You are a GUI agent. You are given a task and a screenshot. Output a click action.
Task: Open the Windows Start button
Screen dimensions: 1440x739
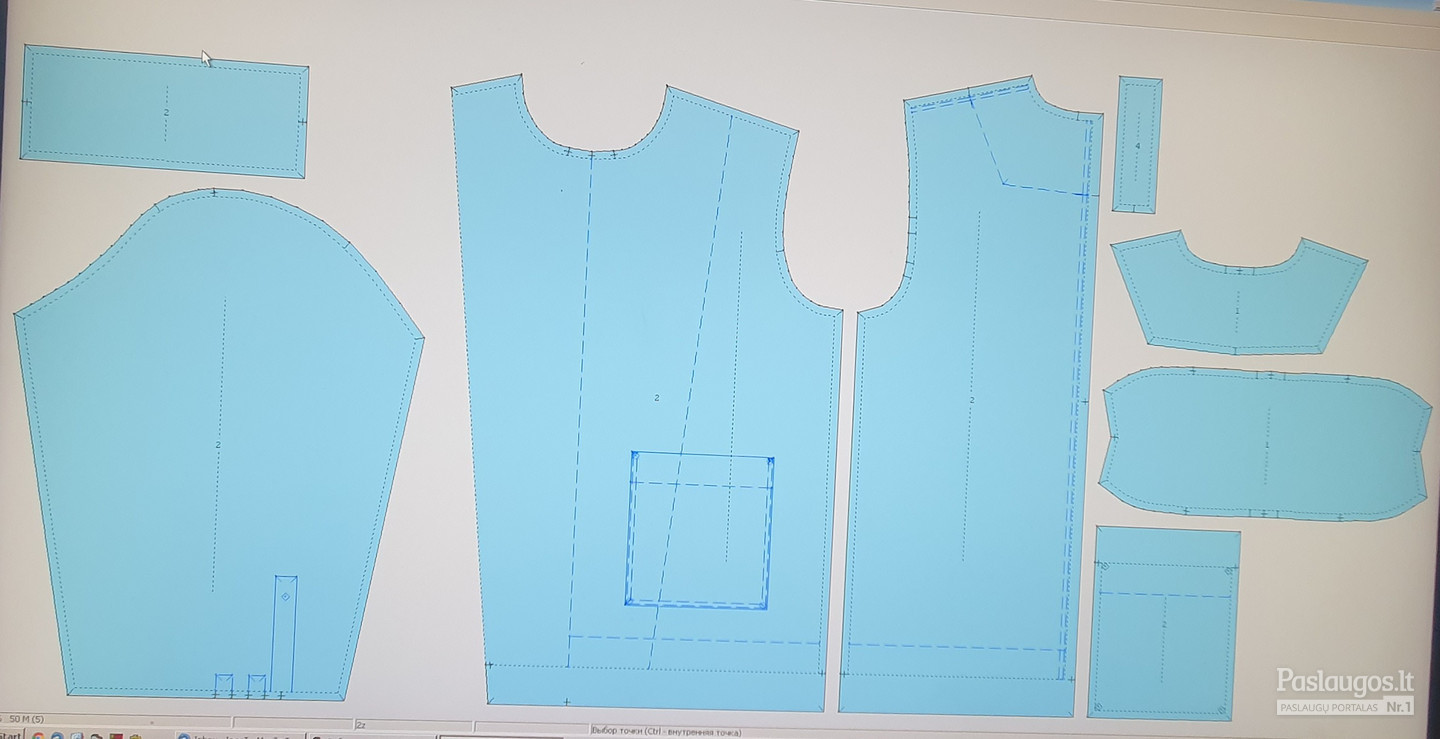10,734
